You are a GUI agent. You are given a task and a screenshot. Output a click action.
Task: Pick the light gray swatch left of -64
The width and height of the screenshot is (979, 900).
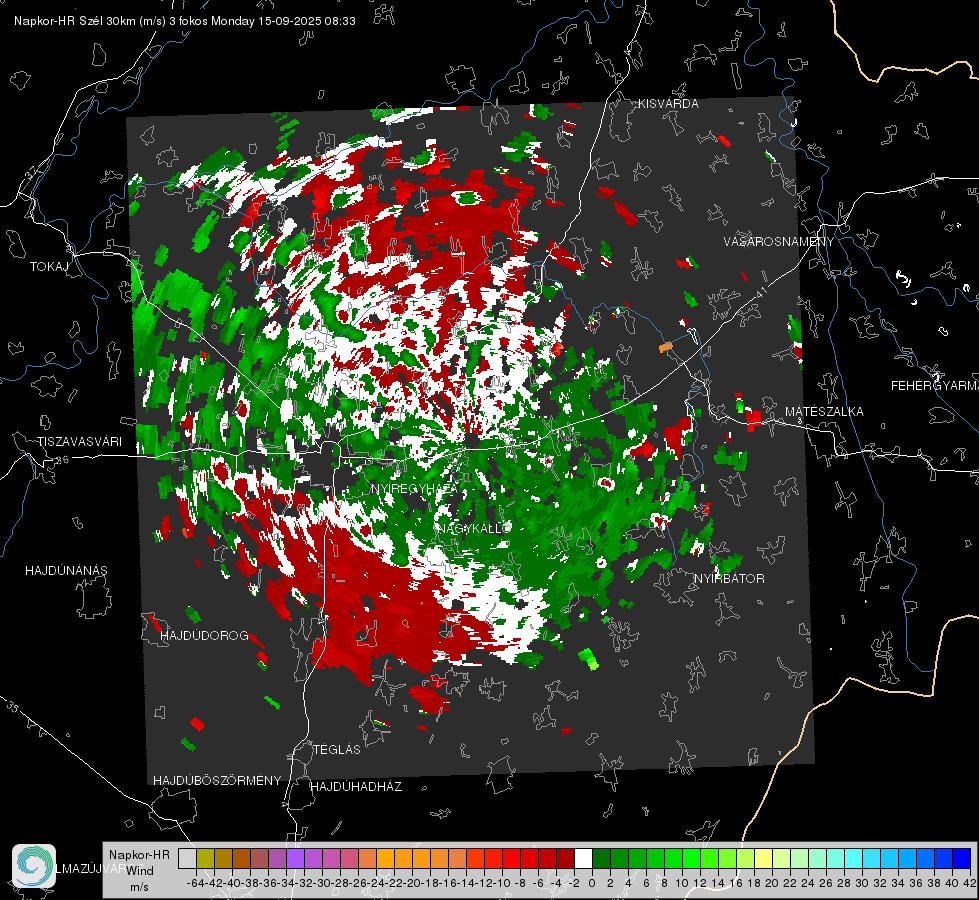click(187, 859)
